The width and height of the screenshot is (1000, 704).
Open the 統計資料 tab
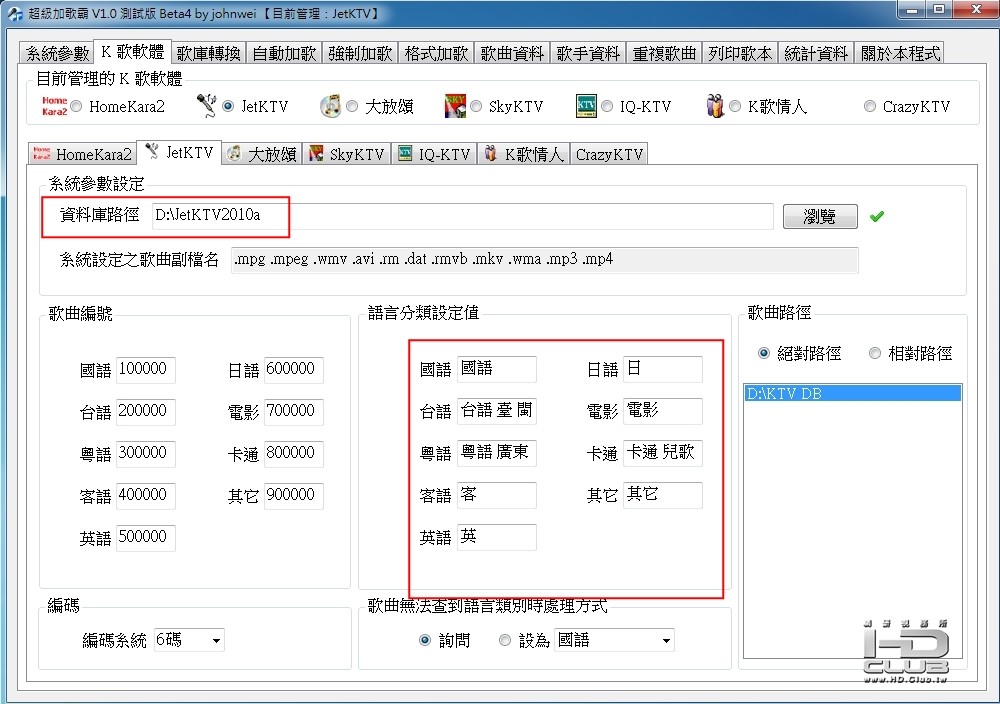[x=816, y=53]
